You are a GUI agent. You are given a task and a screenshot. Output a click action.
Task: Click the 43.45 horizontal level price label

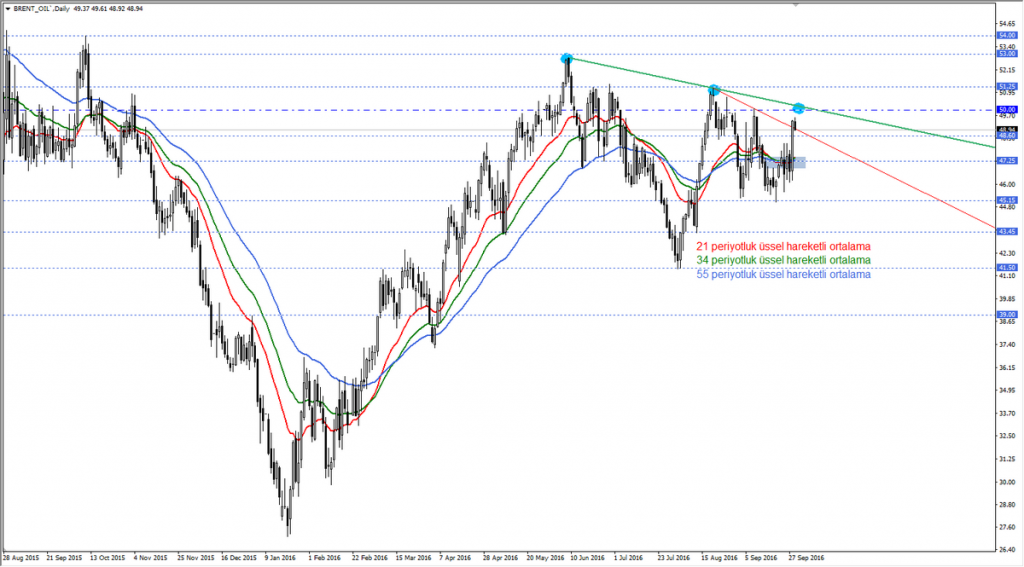[1007, 231]
